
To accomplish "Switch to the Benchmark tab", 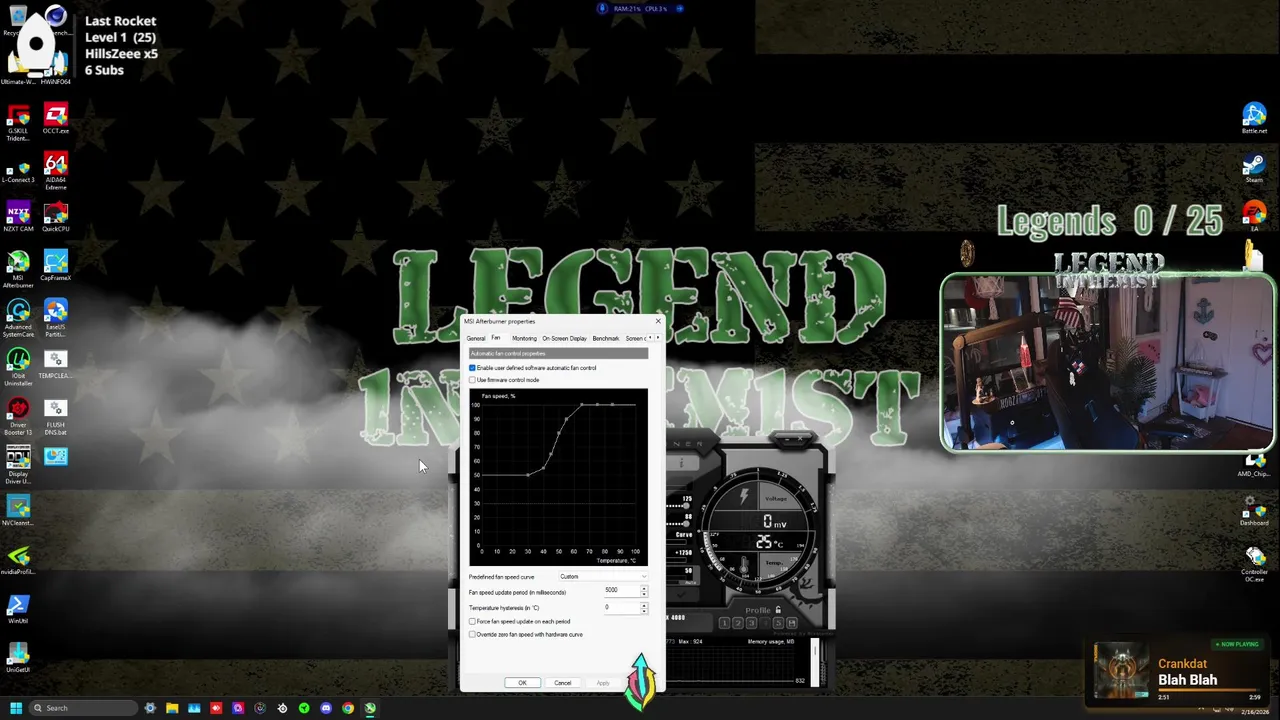I will coord(606,338).
